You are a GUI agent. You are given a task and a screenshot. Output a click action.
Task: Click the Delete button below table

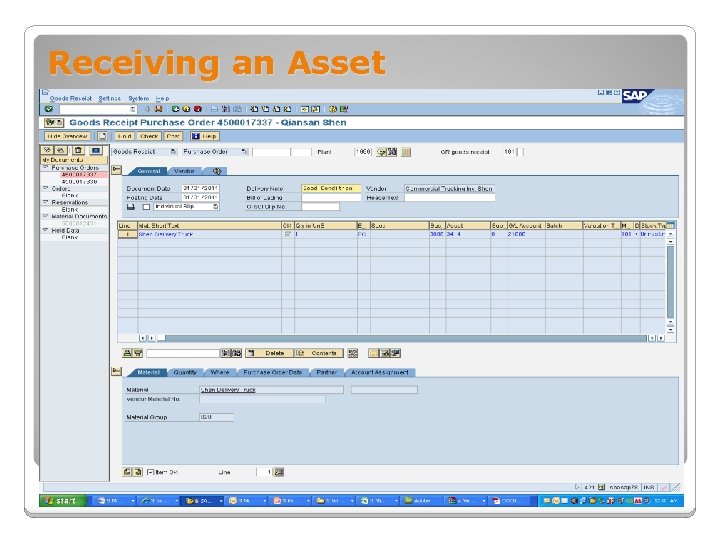coord(270,353)
